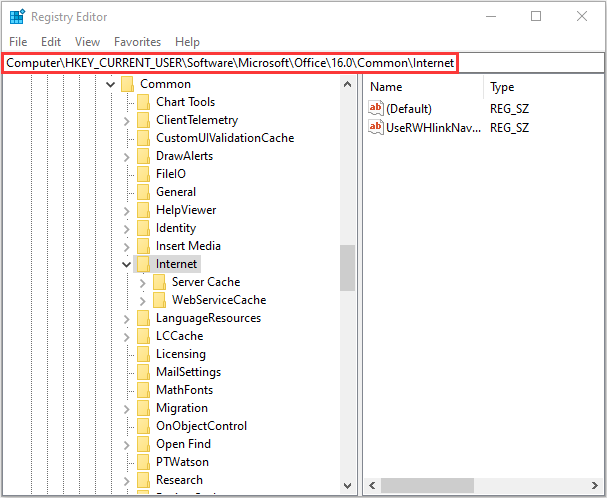Select the (Default) value name

[409, 109]
